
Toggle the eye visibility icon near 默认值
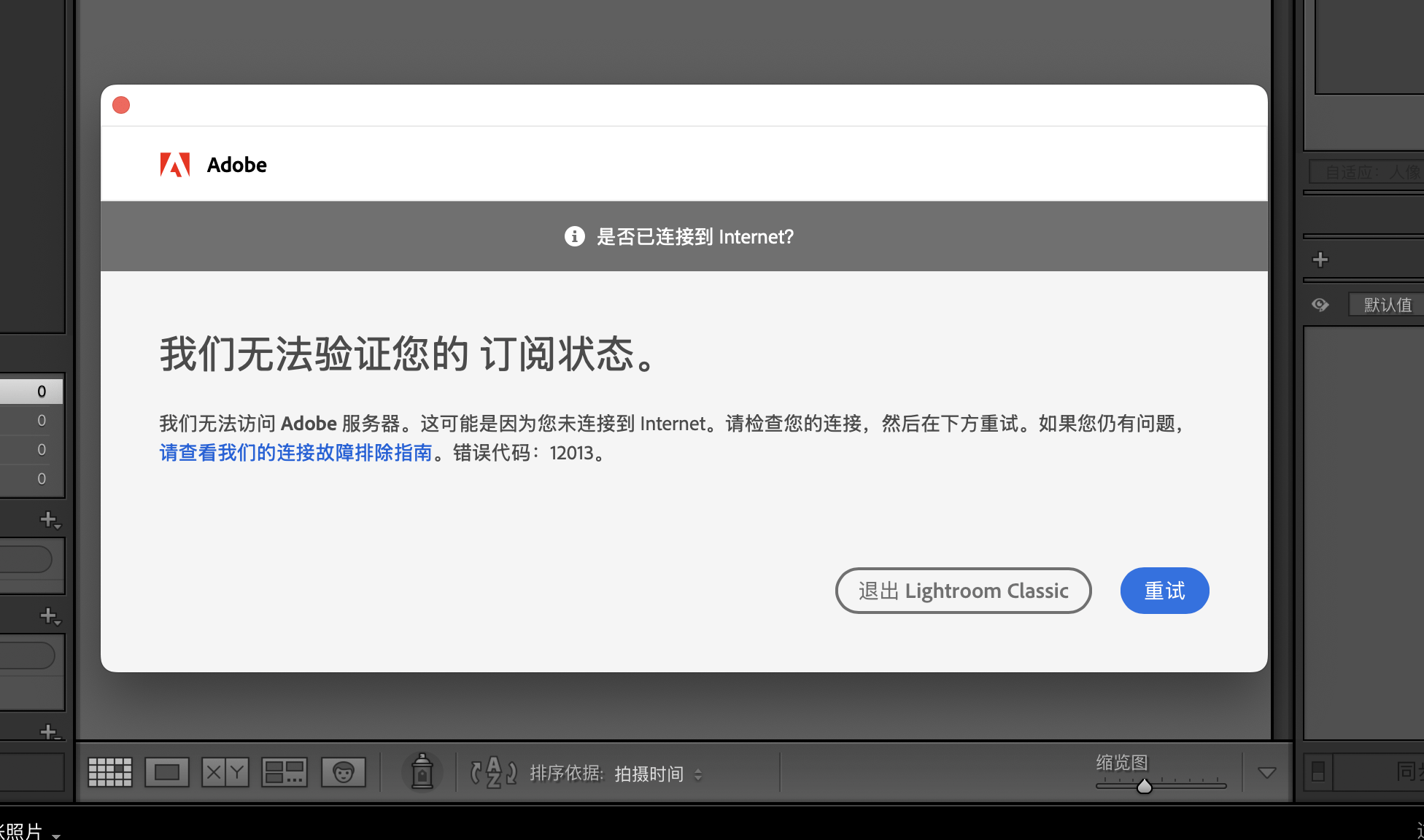pos(1320,305)
